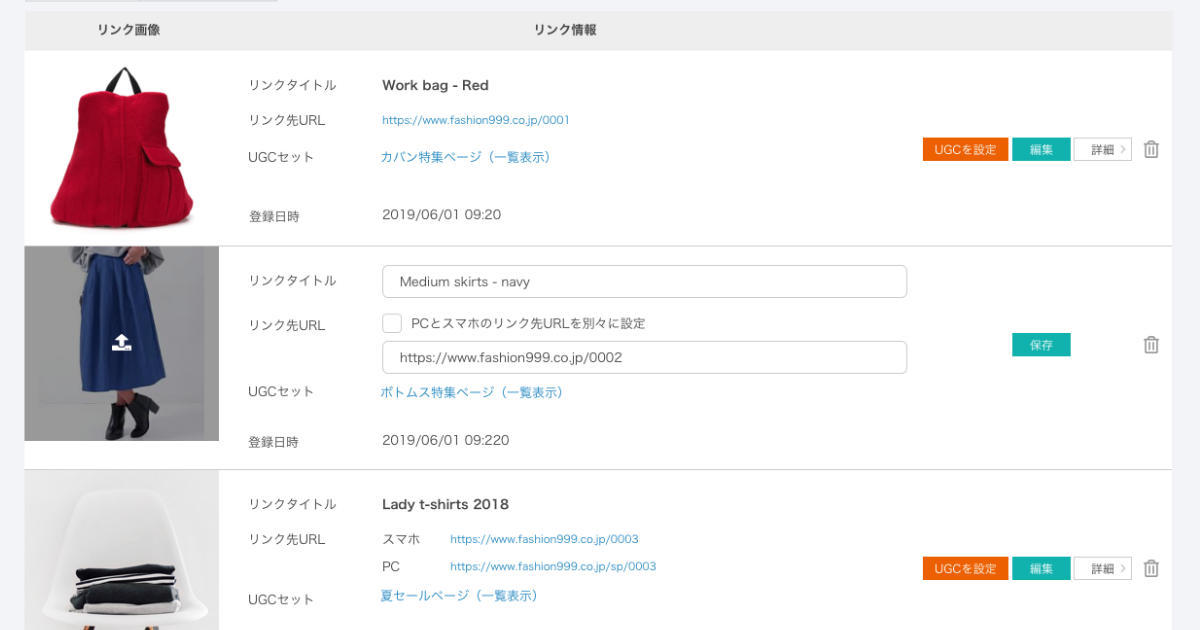Click the Medium skirts - navy title field
The height and width of the screenshot is (630, 1200).
(x=644, y=281)
